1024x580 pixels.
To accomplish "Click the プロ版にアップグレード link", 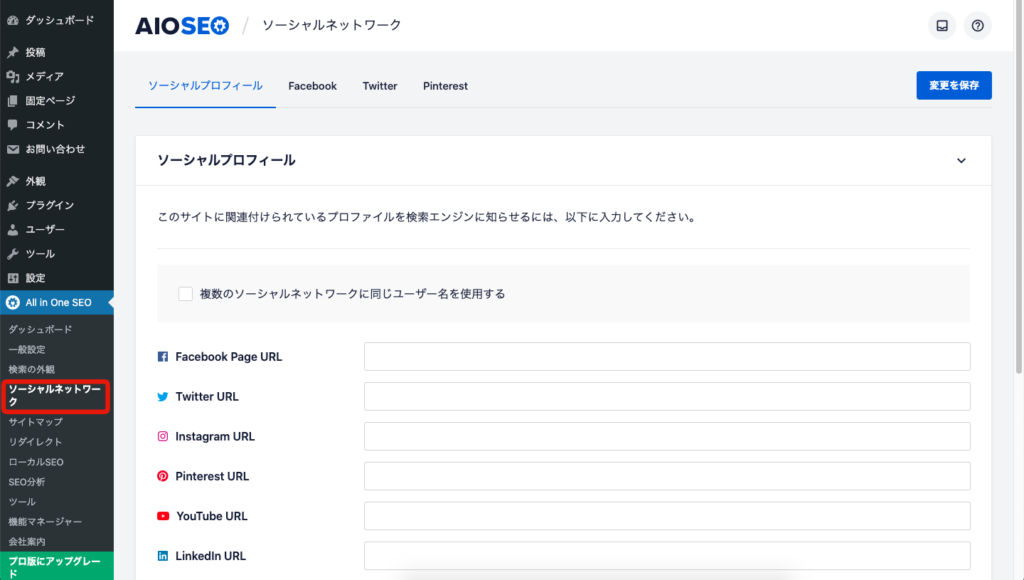I will [x=56, y=566].
